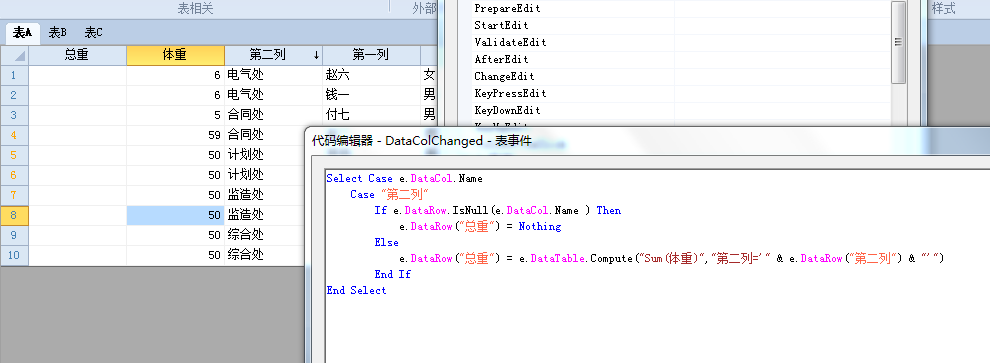Select the AfterEdit event entry
The image size is (990, 363).
pos(504,59)
